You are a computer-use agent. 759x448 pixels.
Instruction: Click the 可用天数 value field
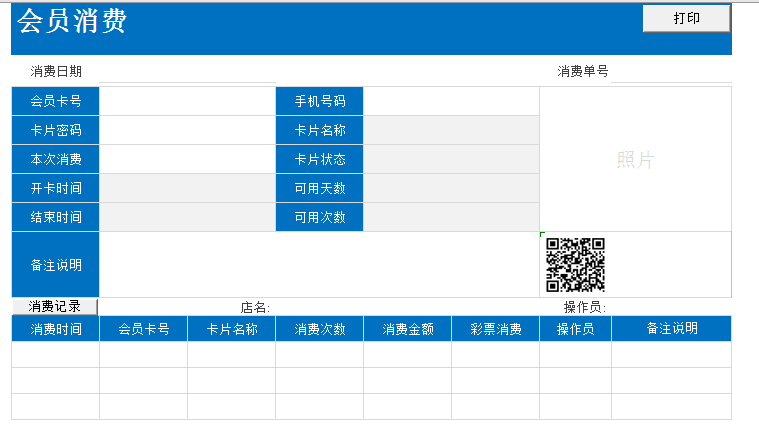(451, 188)
